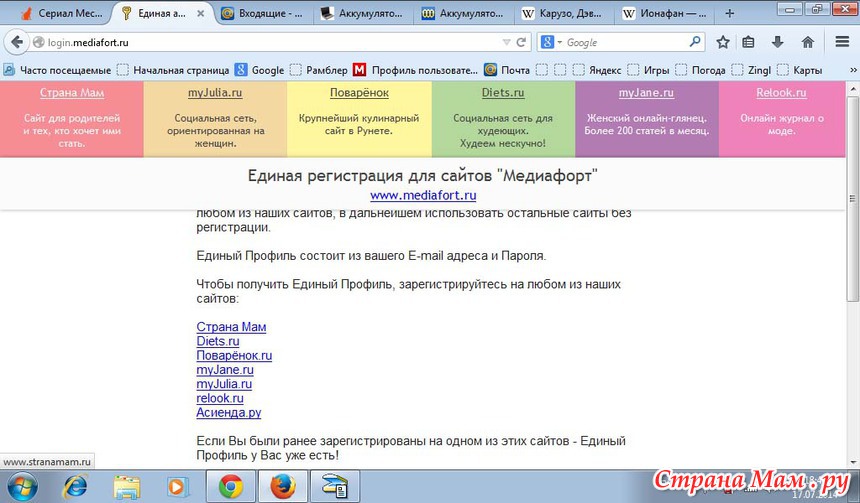Viewport: 860px width, 503px height.
Task: Open the Windows Start menu
Action: point(22,487)
